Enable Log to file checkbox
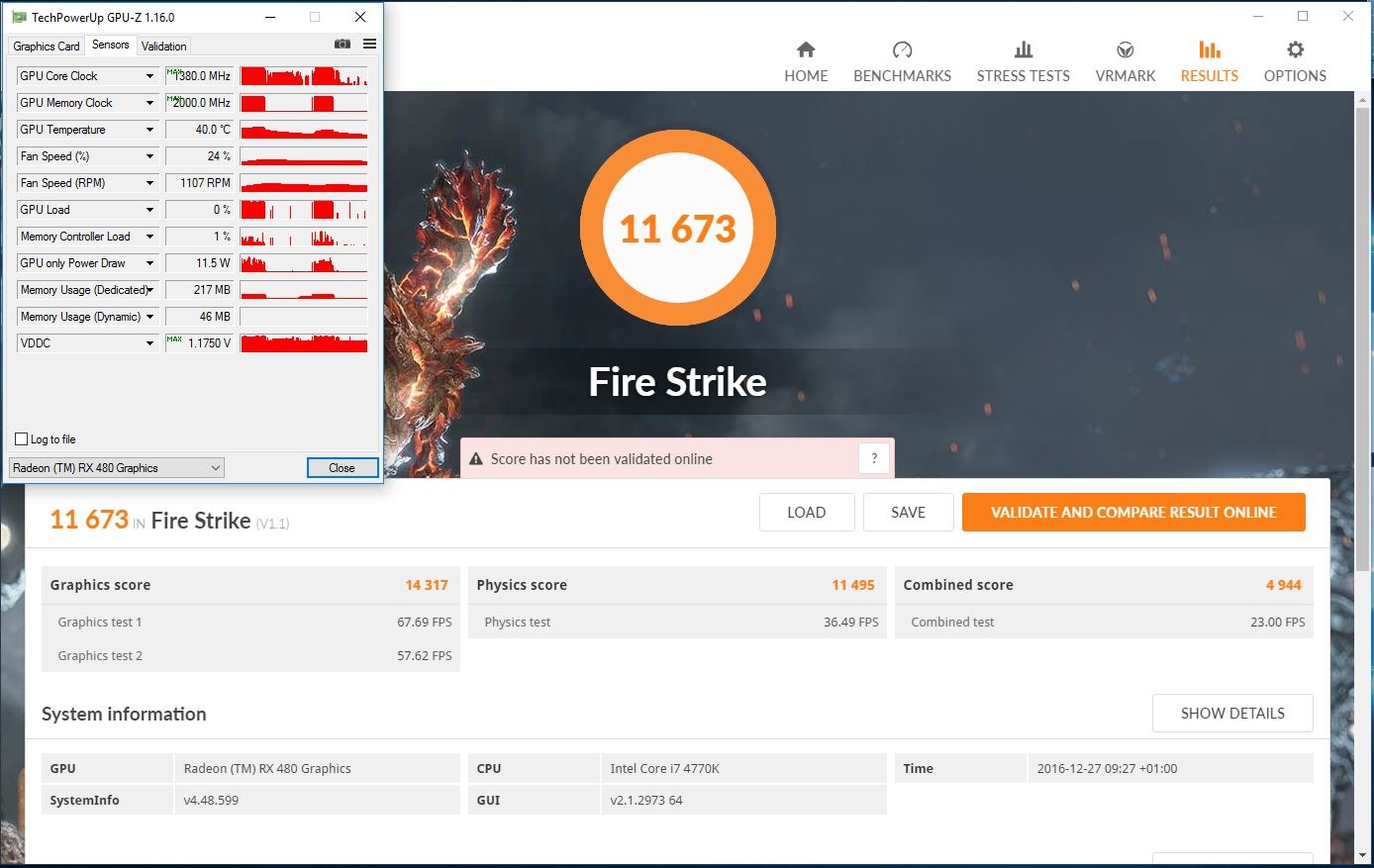Screen dimensions: 1374x868 click(x=22, y=439)
